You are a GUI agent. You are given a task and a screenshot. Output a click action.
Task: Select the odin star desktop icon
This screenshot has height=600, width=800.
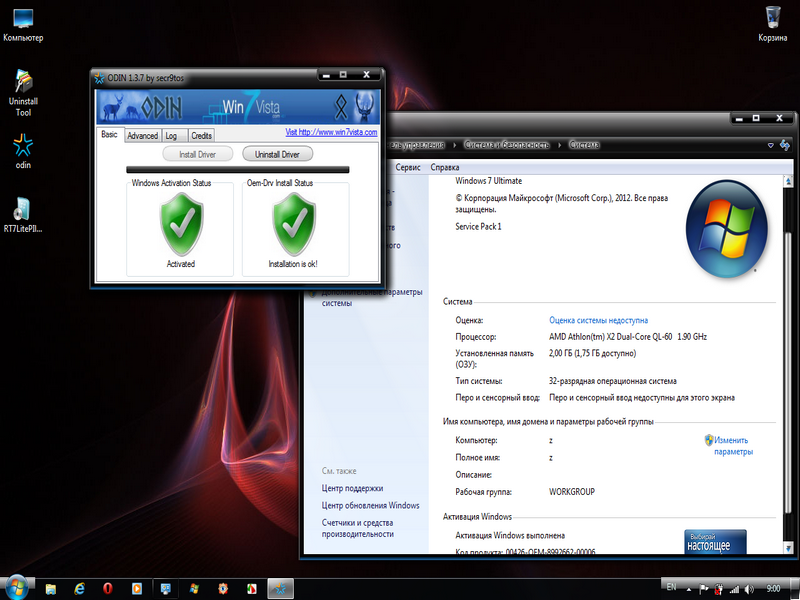(x=23, y=151)
